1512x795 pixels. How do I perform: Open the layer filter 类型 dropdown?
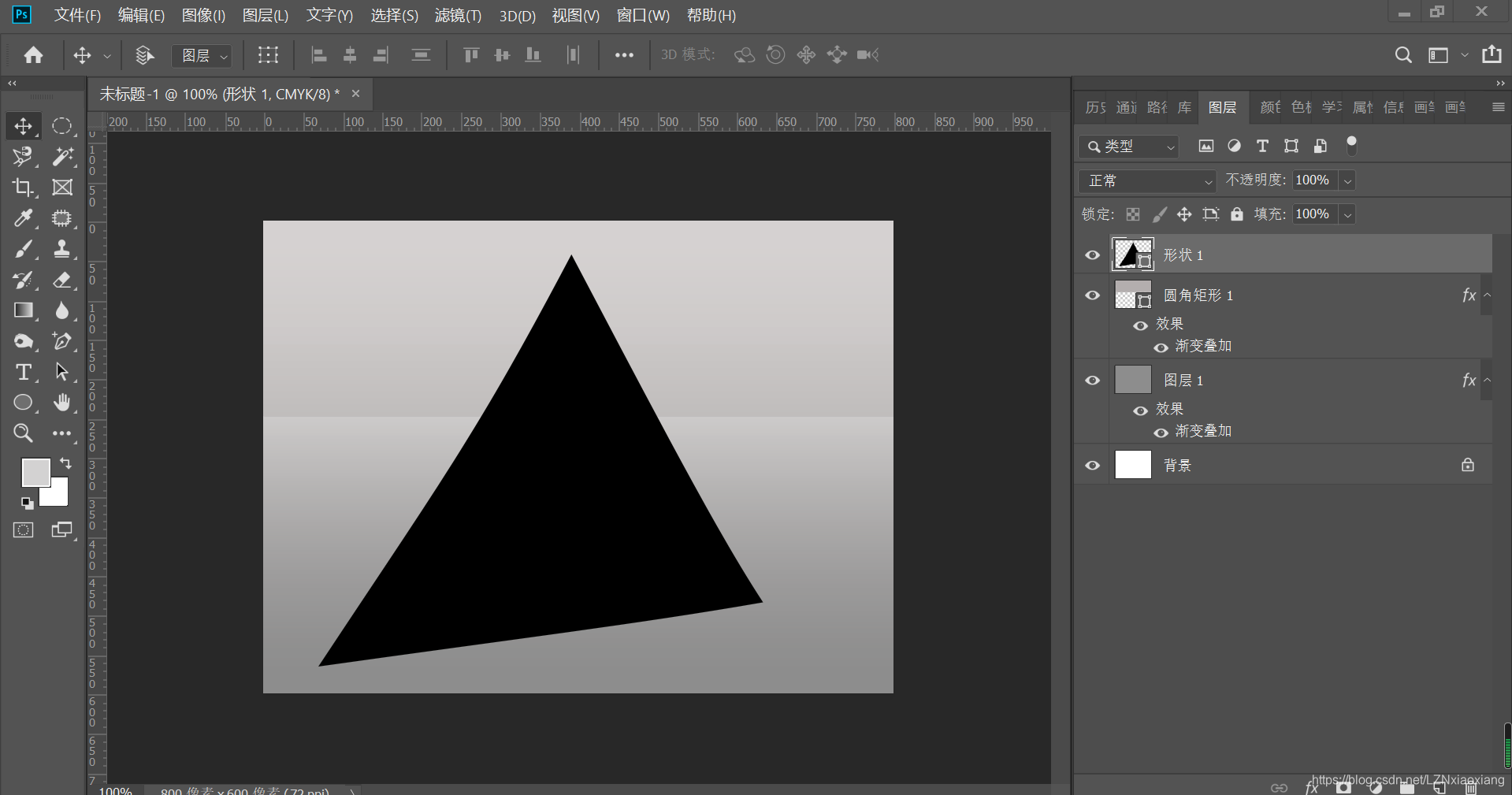(x=1128, y=147)
